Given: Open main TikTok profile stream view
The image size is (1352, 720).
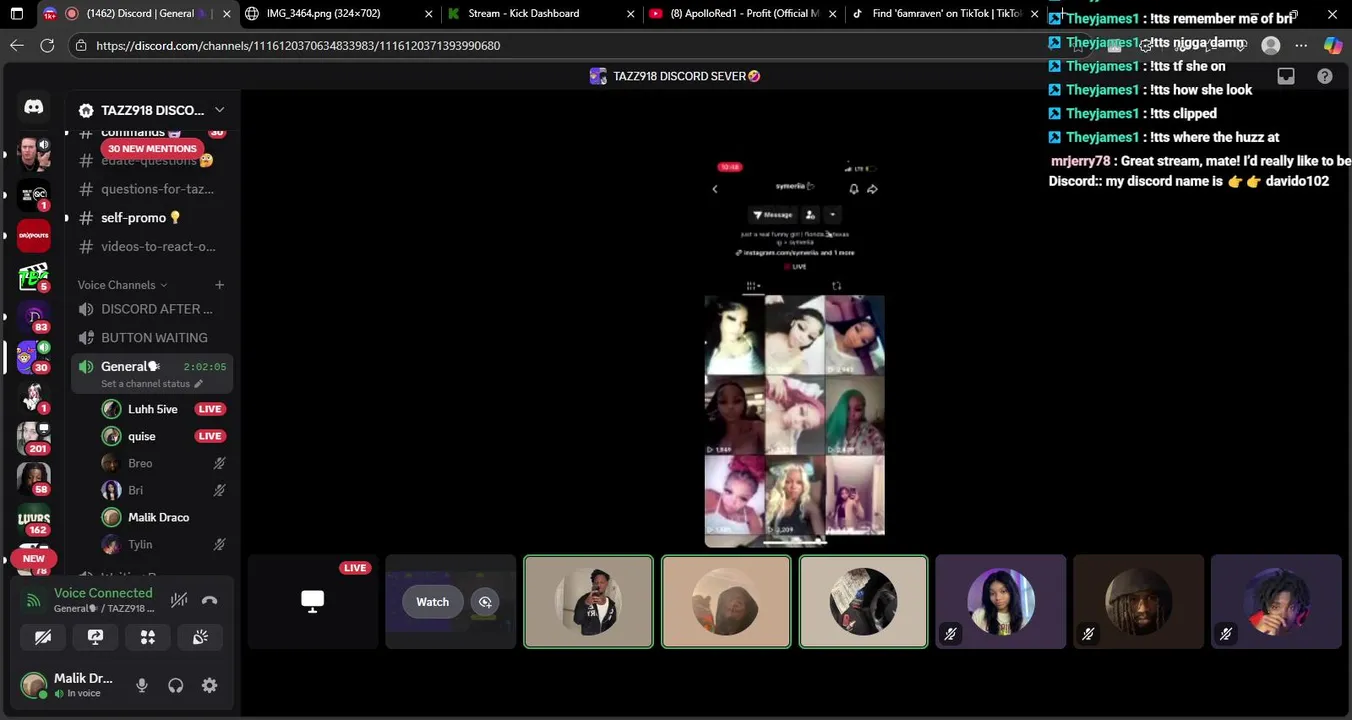Looking at the screenshot, I should (x=795, y=352).
